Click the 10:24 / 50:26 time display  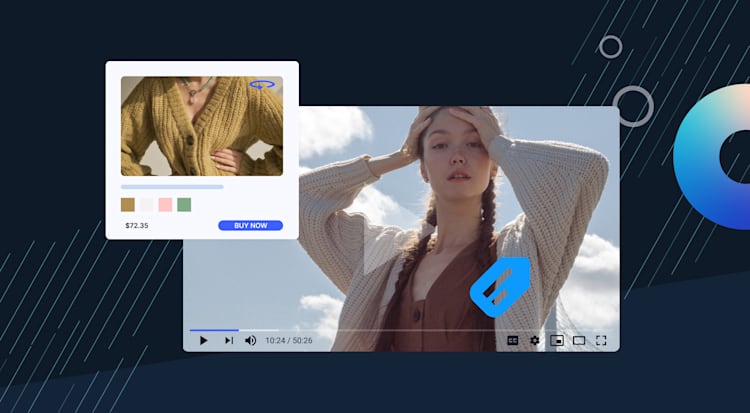pyautogui.click(x=289, y=341)
